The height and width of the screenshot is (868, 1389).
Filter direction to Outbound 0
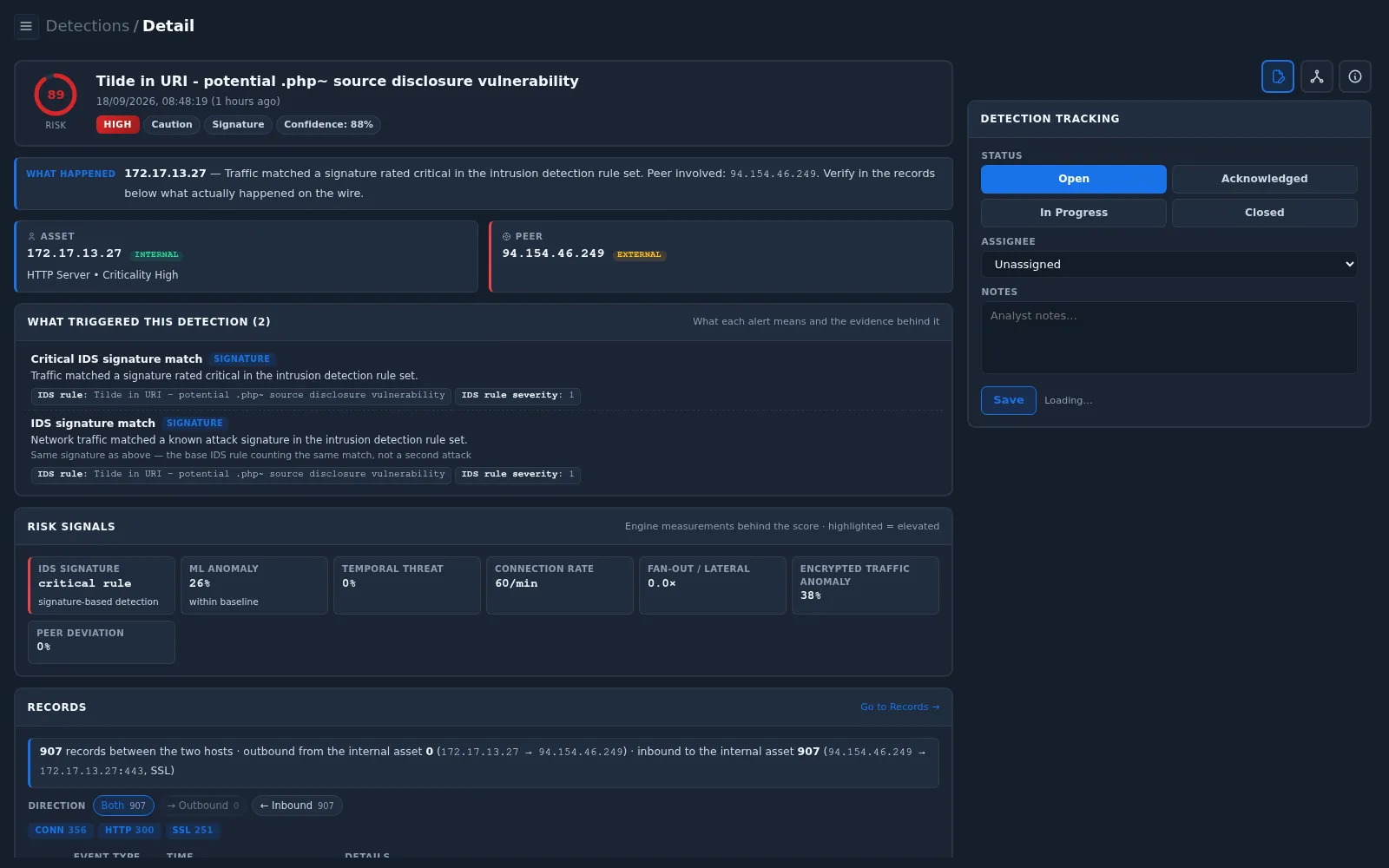[x=203, y=806]
